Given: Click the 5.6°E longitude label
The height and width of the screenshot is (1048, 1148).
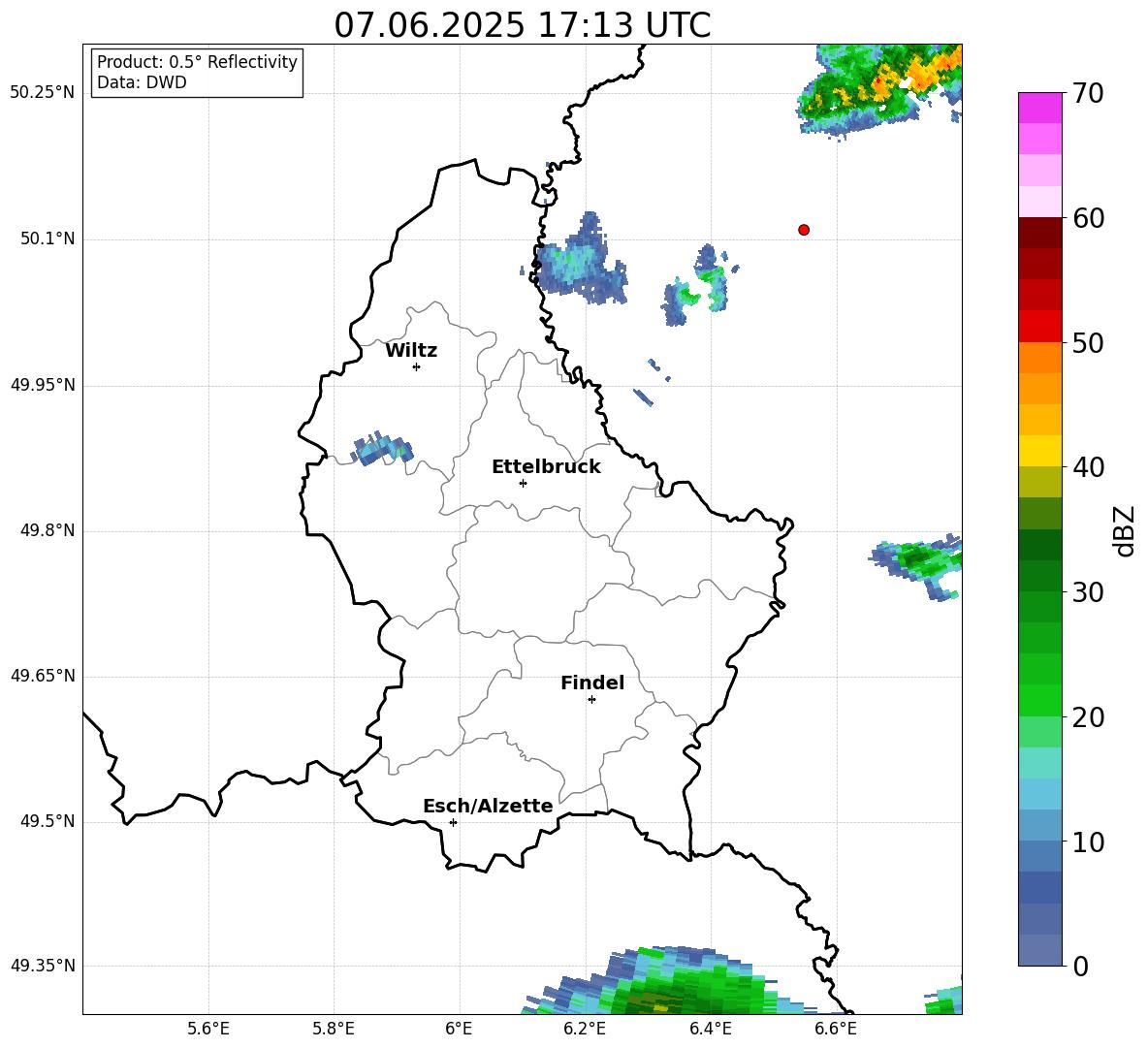Looking at the screenshot, I should point(208,1029).
